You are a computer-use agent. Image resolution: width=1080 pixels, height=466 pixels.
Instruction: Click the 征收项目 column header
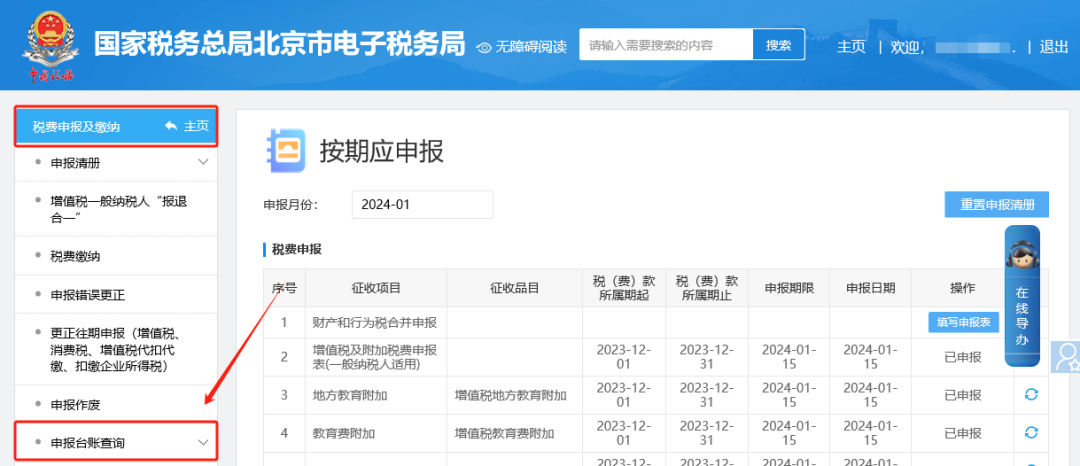click(376, 288)
